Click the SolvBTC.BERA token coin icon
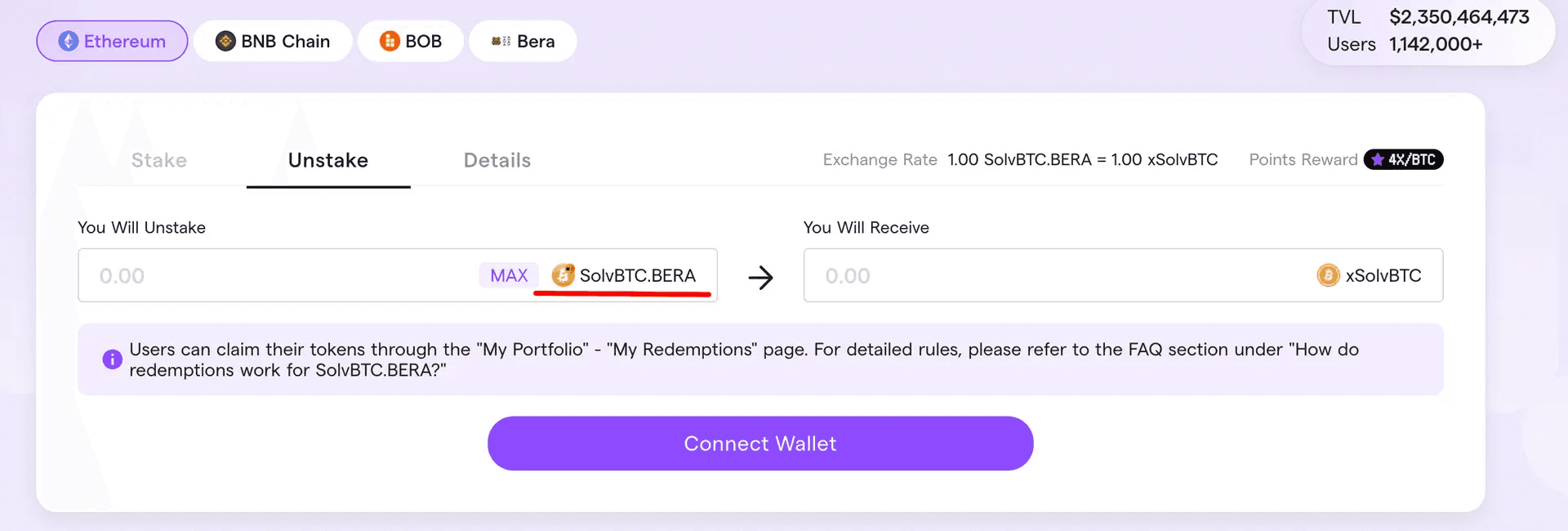 coord(563,275)
